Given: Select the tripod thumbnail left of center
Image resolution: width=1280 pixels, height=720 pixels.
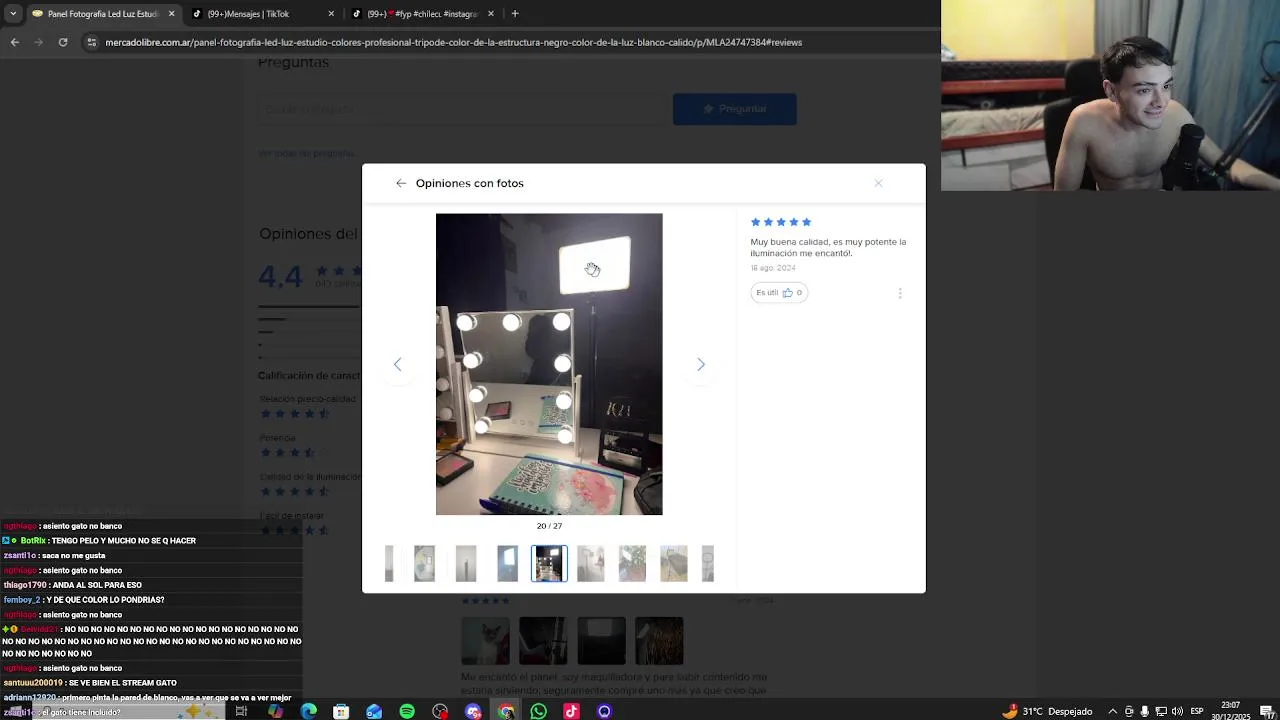Looking at the screenshot, I should pyautogui.click(x=466, y=563).
